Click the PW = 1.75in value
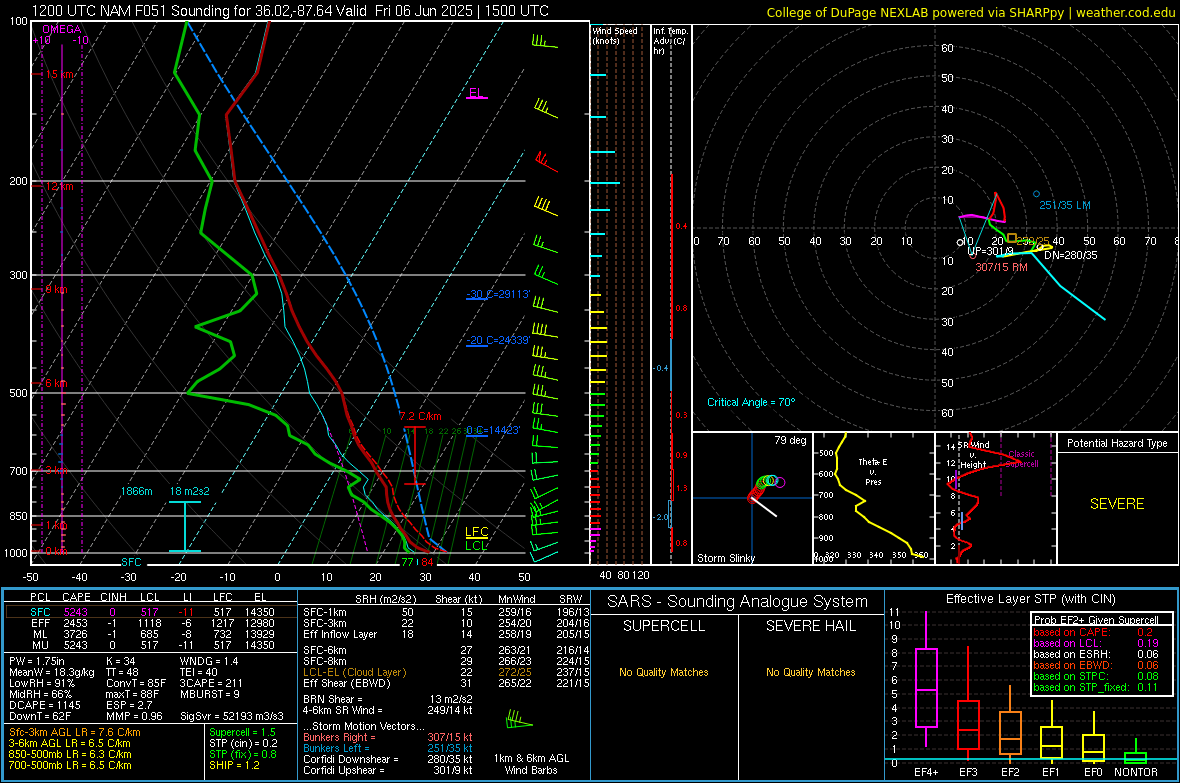Image resolution: width=1180 pixels, height=783 pixels. tap(37, 661)
